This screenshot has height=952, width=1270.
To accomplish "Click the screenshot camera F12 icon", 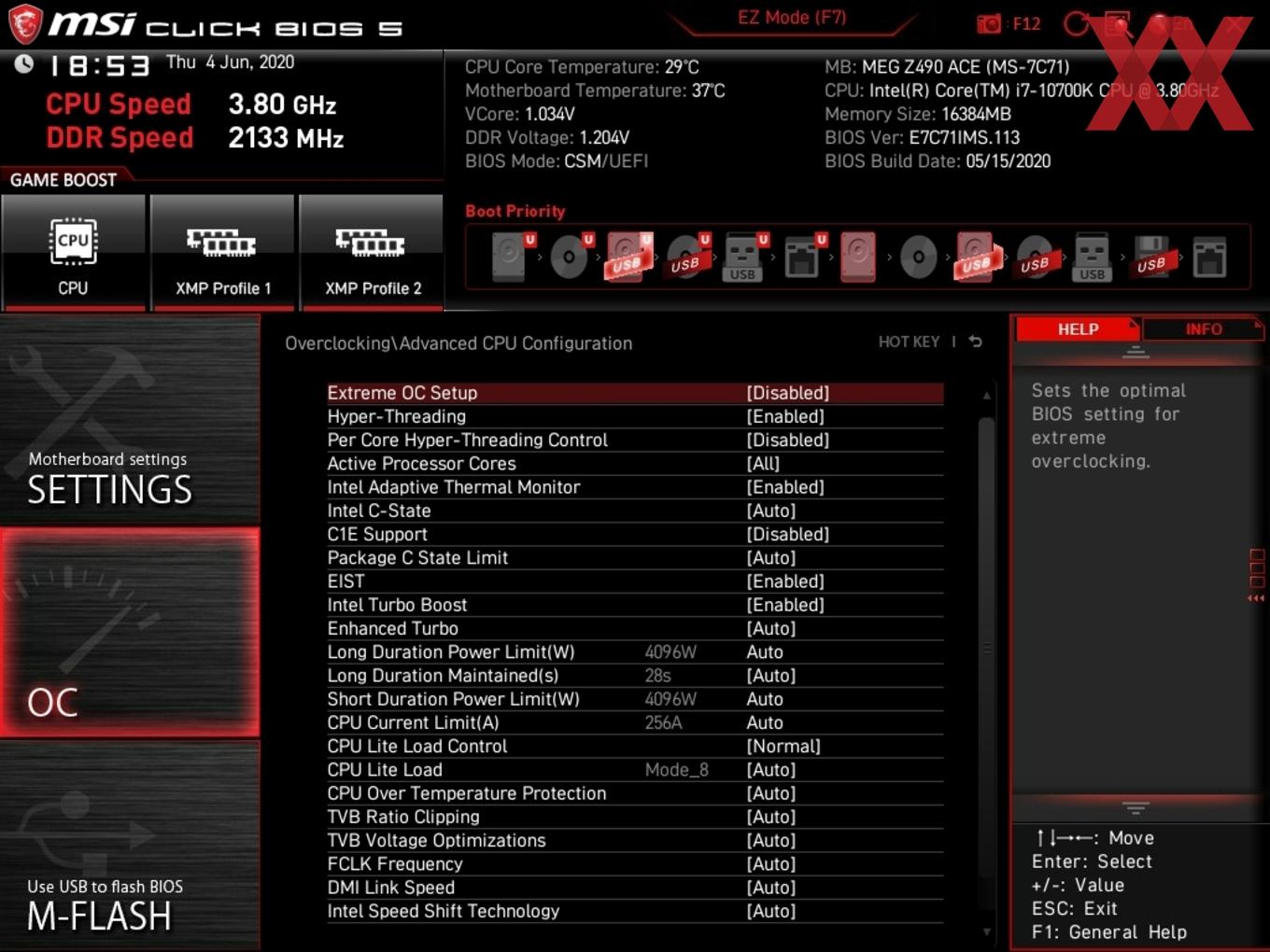I will tap(988, 24).
